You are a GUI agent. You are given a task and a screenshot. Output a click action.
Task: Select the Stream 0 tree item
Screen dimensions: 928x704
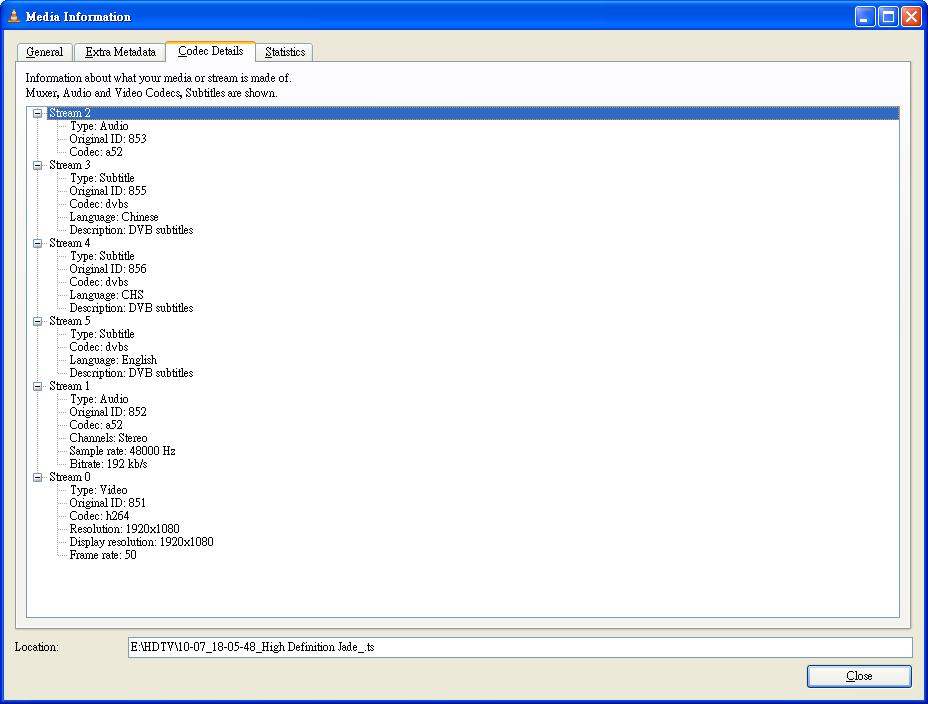(x=70, y=477)
